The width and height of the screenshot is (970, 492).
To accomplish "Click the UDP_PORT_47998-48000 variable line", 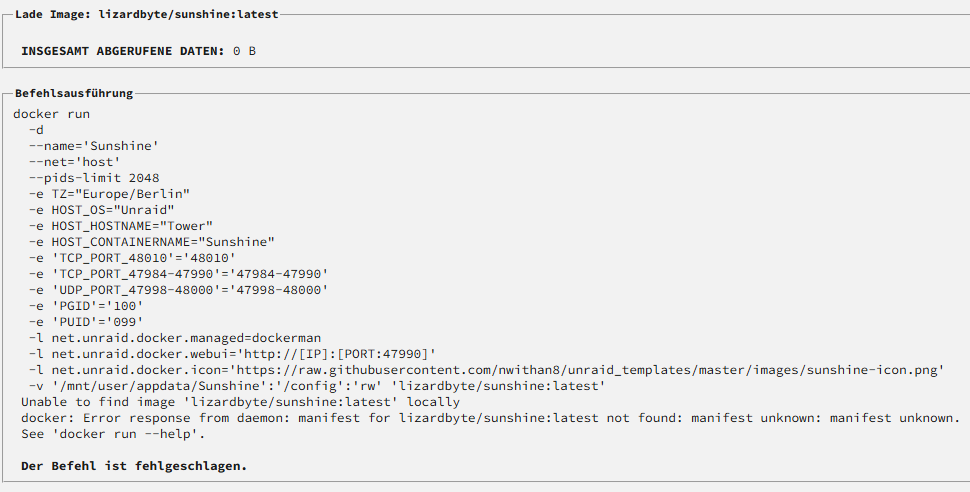I will (x=179, y=290).
